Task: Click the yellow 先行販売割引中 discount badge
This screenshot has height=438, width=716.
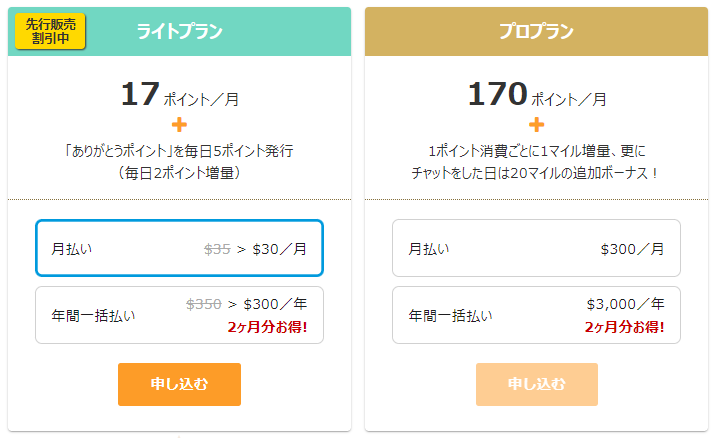Action: pos(50,31)
